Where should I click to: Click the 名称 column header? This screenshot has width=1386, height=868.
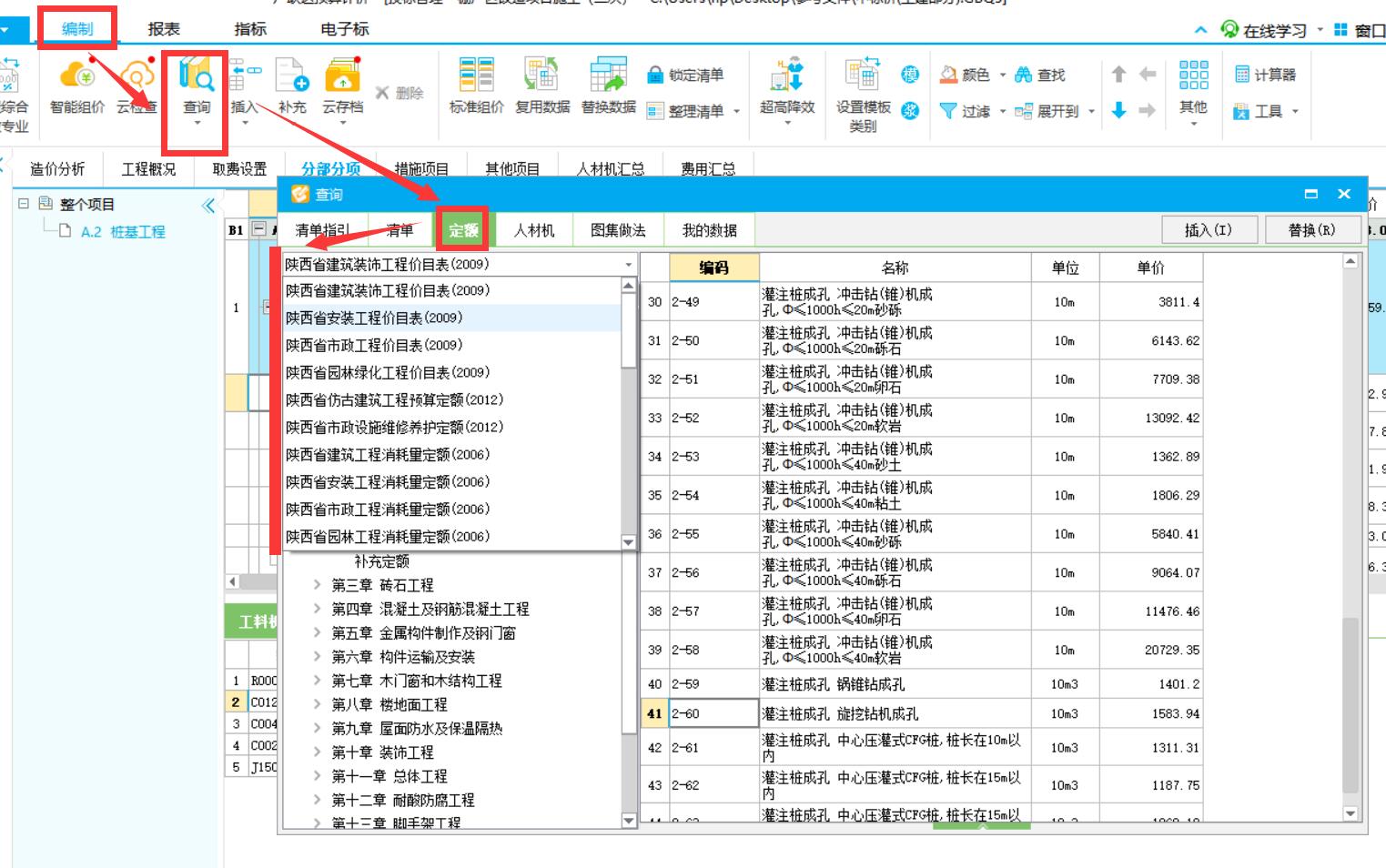(895, 267)
